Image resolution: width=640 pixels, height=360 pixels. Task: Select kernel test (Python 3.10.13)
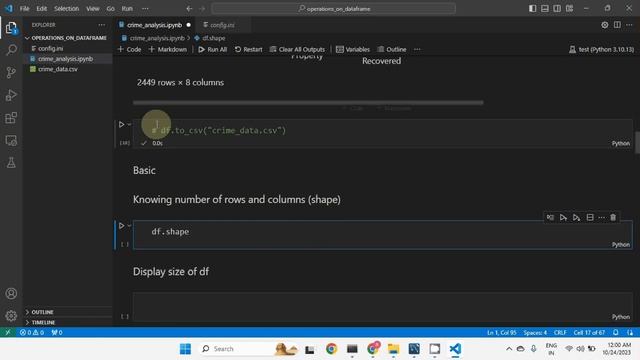(601, 49)
